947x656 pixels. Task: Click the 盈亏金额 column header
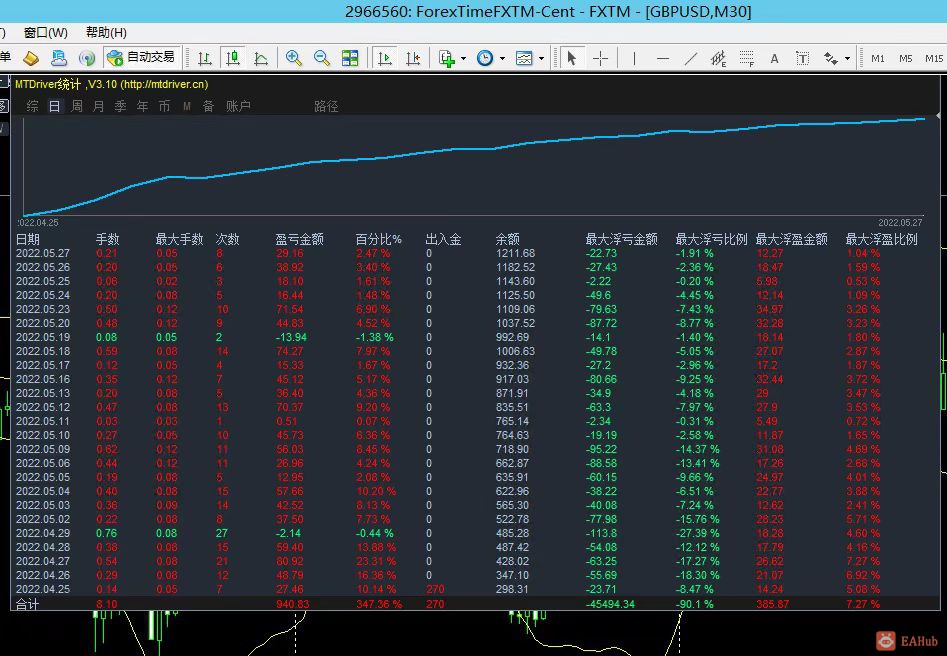coord(300,239)
